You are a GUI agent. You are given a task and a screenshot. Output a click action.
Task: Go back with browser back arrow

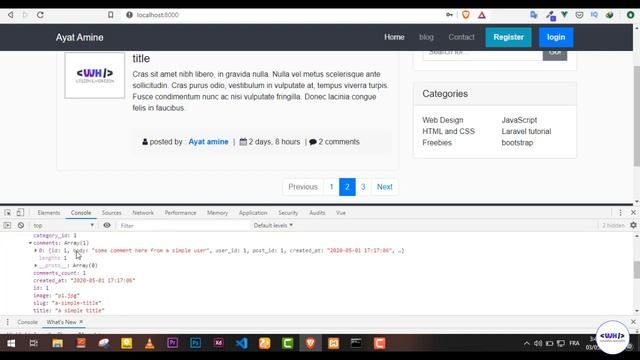pos(11,15)
